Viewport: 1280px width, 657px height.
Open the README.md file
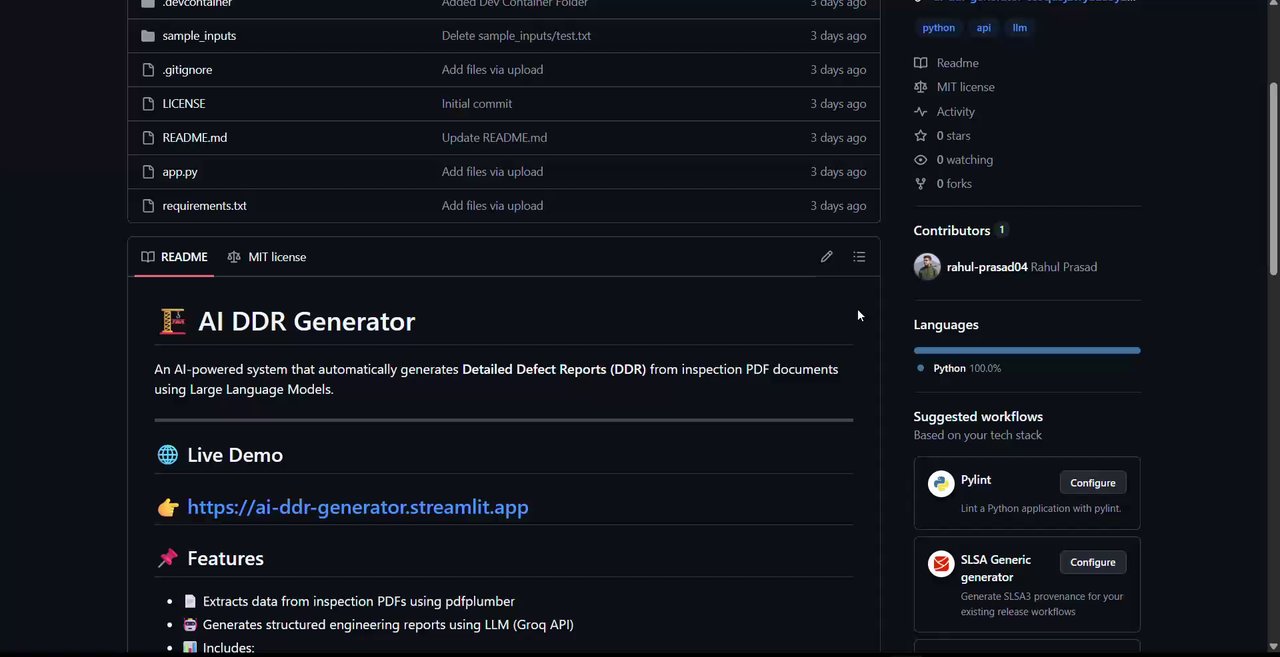[195, 137]
